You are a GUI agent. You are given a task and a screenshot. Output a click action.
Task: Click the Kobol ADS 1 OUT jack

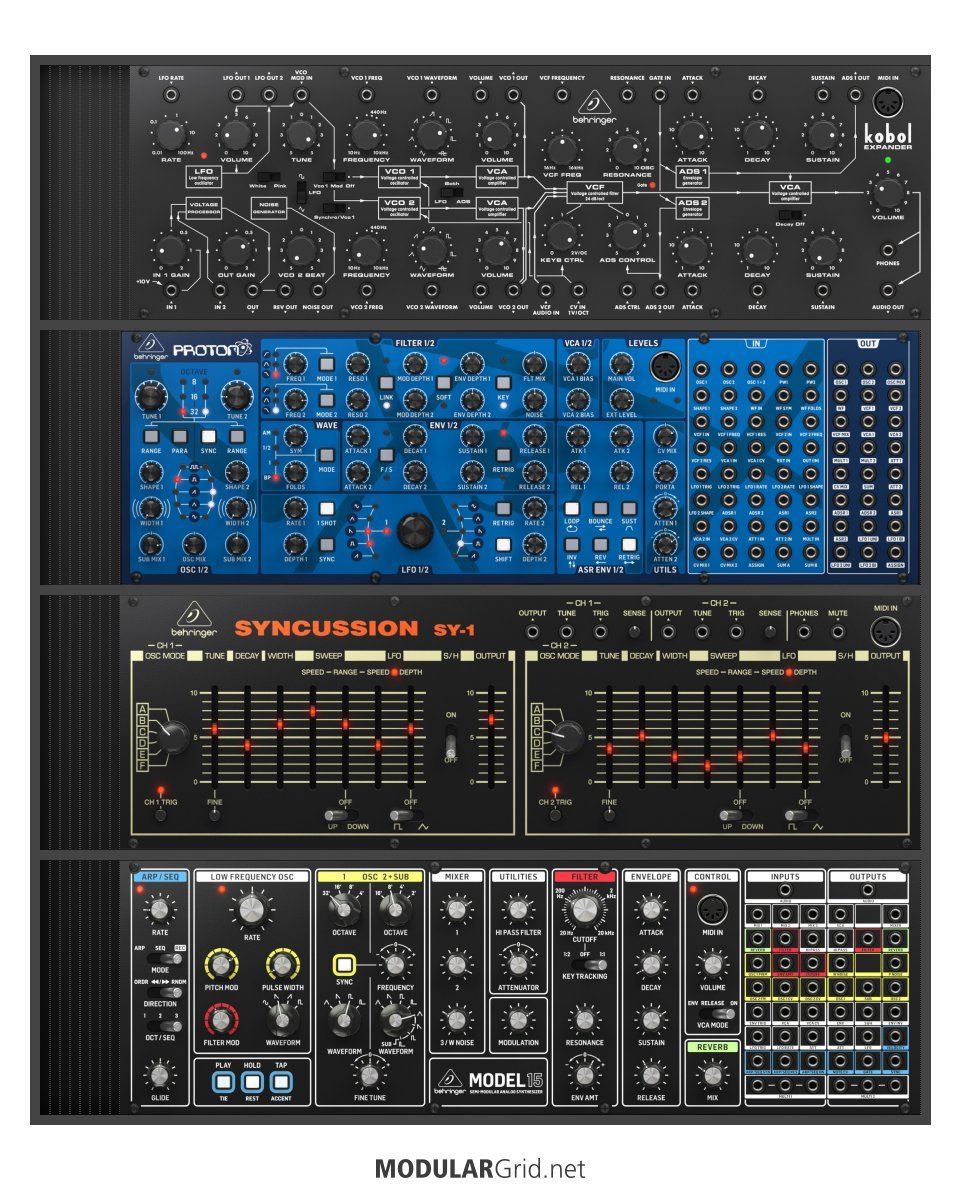coord(855,95)
